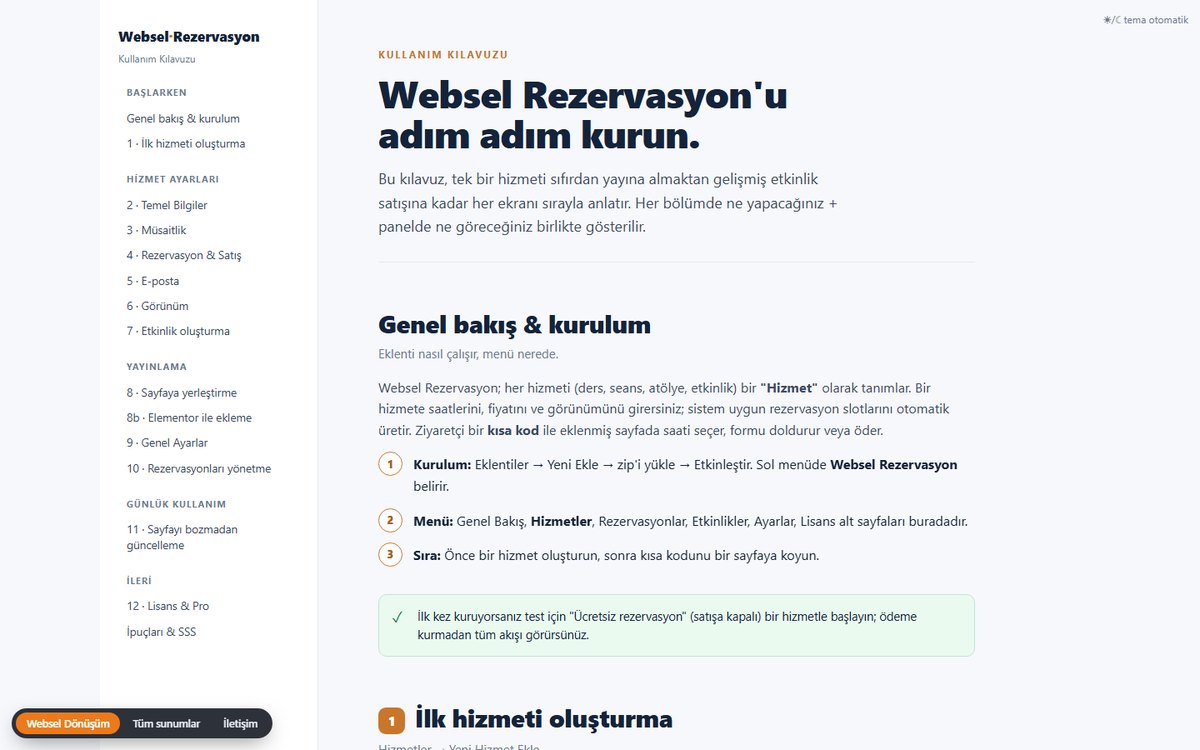Click the bold word "Hizmet" in the overview paragraph
This screenshot has height=750, width=1200.
[789, 387]
